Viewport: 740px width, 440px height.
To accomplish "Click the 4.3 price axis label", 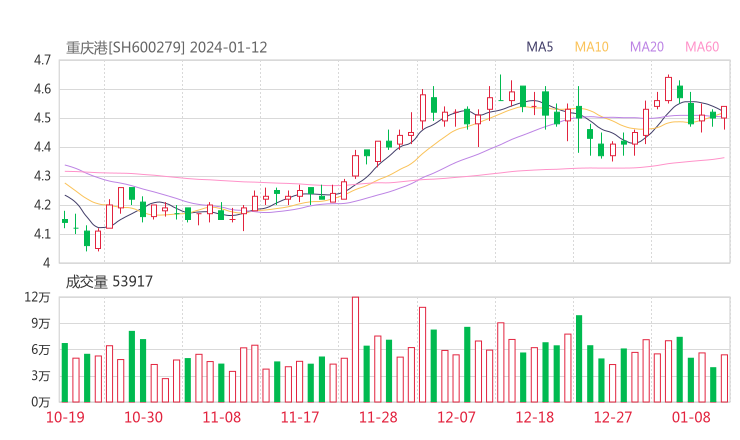I will click(x=42, y=176).
